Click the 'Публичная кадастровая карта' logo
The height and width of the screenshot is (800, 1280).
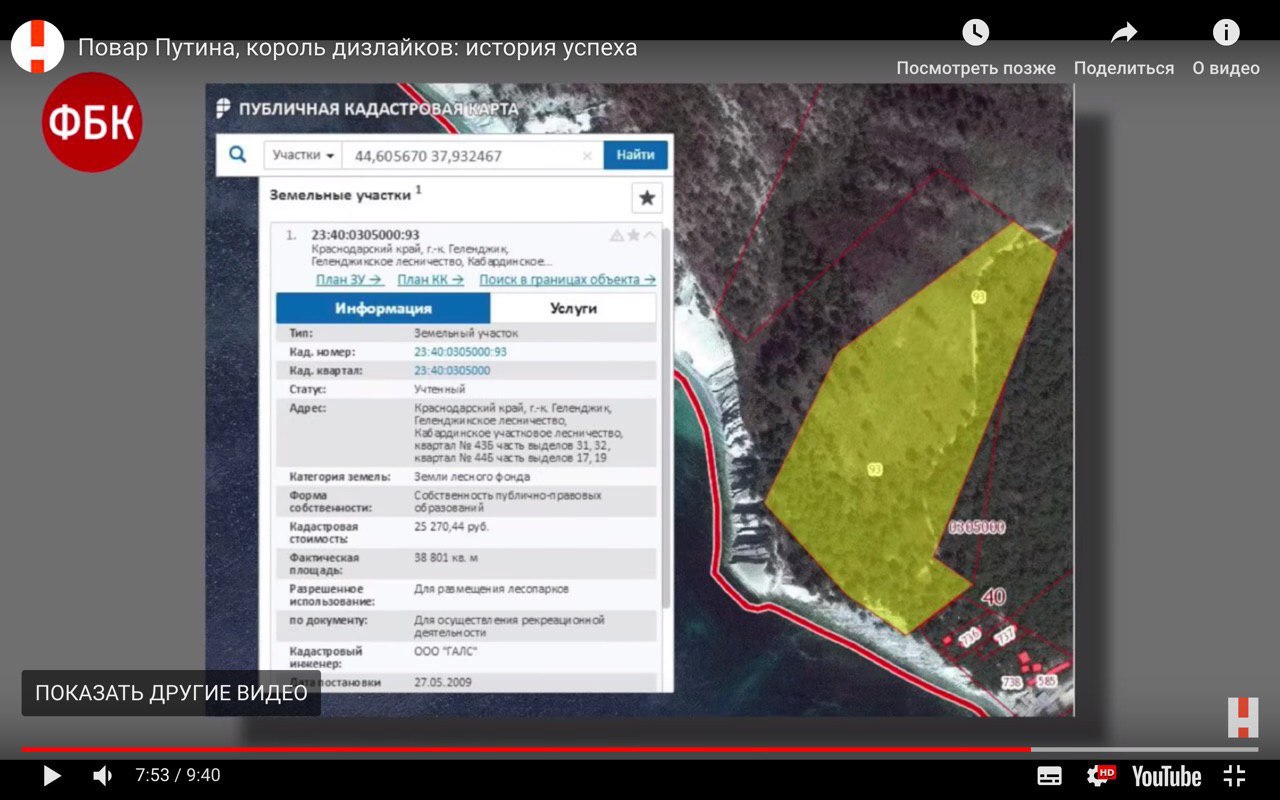(367, 109)
